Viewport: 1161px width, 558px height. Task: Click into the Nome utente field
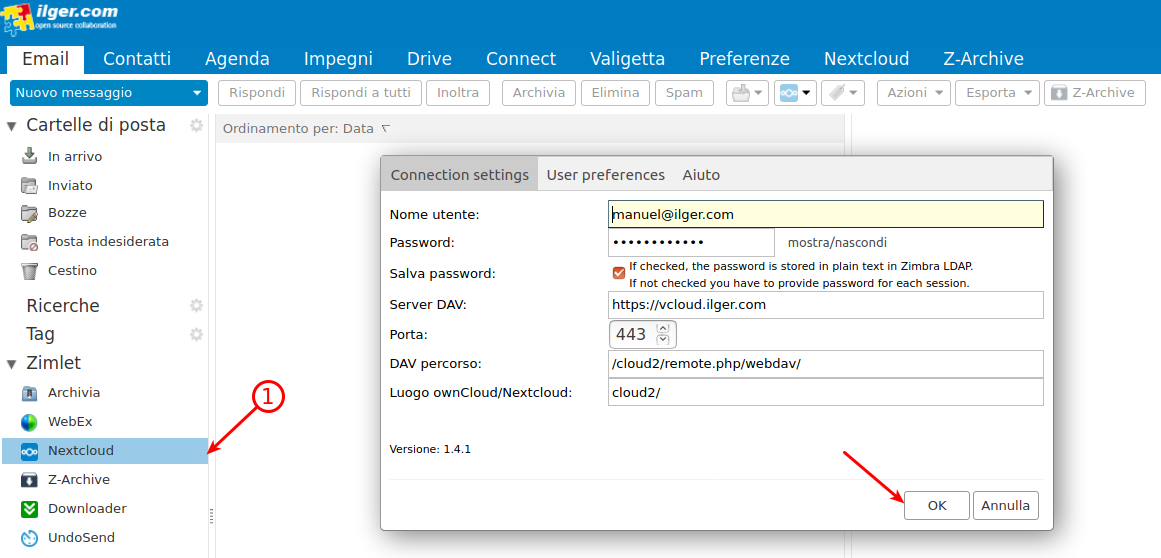pos(826,215)
